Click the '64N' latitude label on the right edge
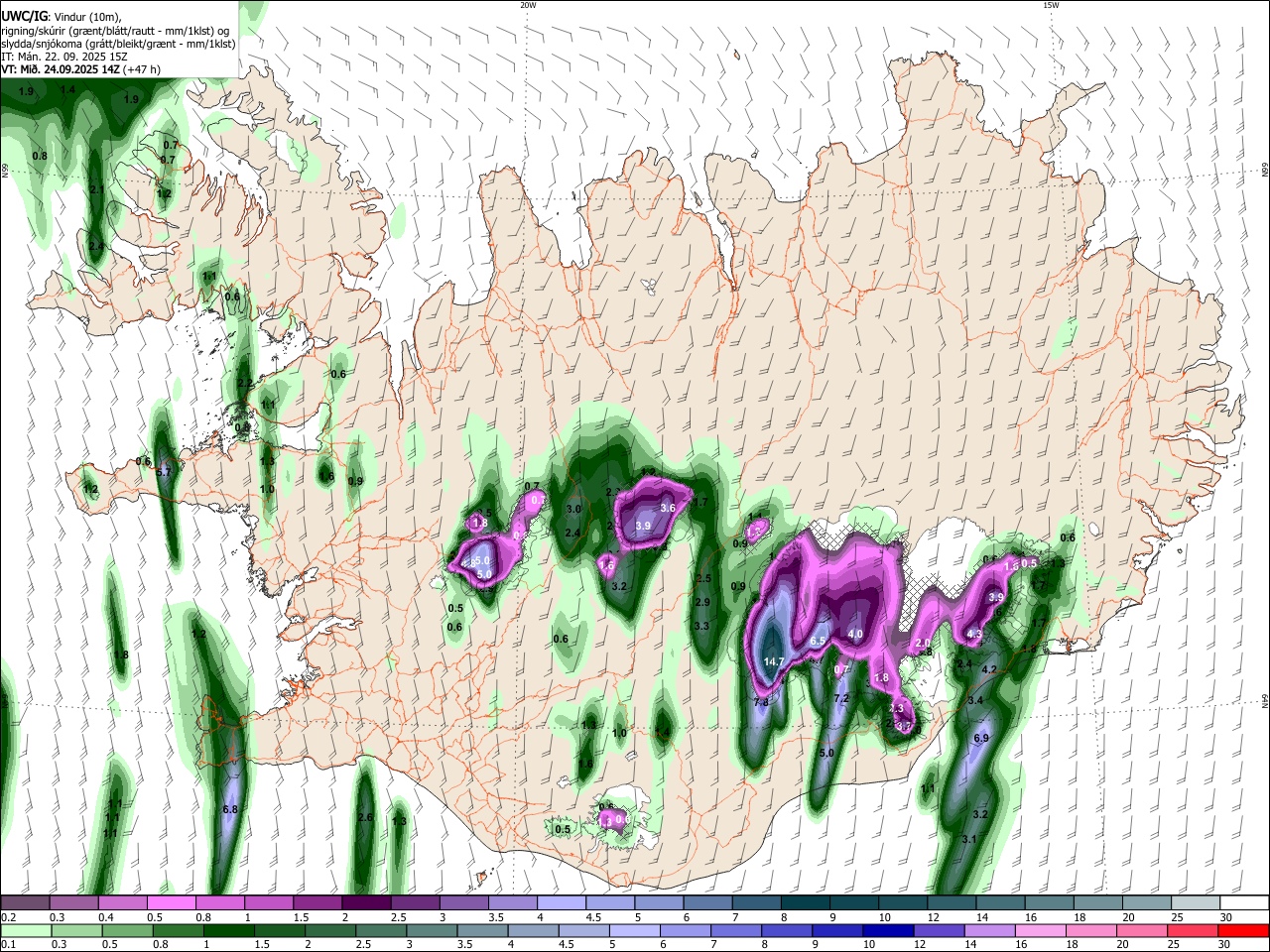 (x=1265, y=701)
